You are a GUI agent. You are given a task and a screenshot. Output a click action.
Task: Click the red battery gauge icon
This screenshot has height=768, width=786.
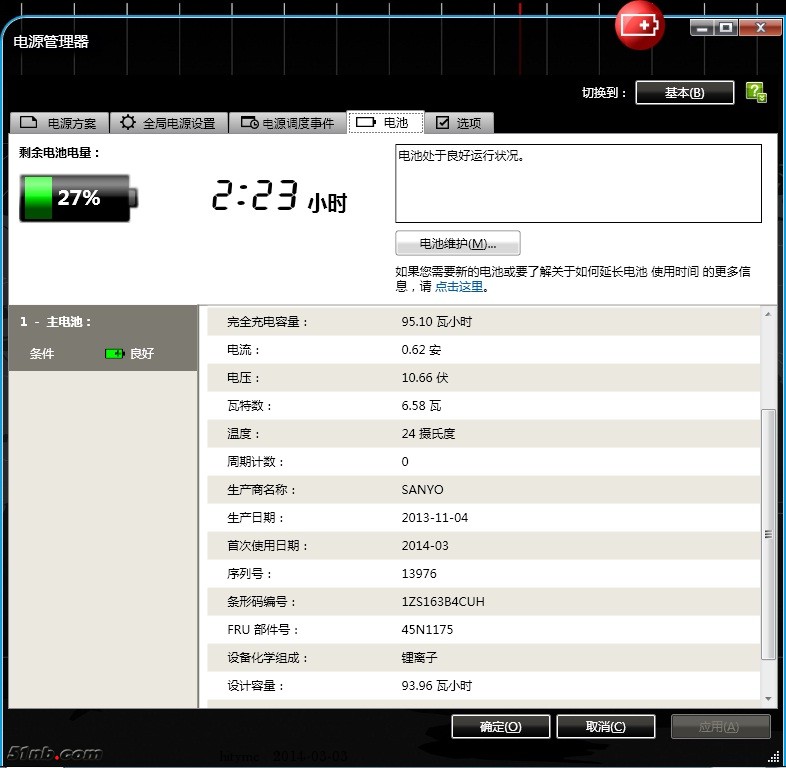tap(640, 25)
